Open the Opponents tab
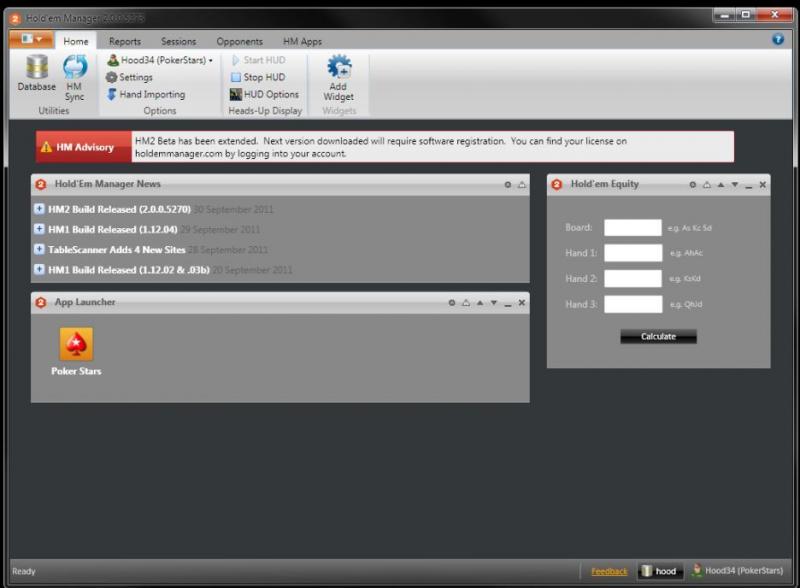This screenshot has width=800, height=588. (239, 41)
